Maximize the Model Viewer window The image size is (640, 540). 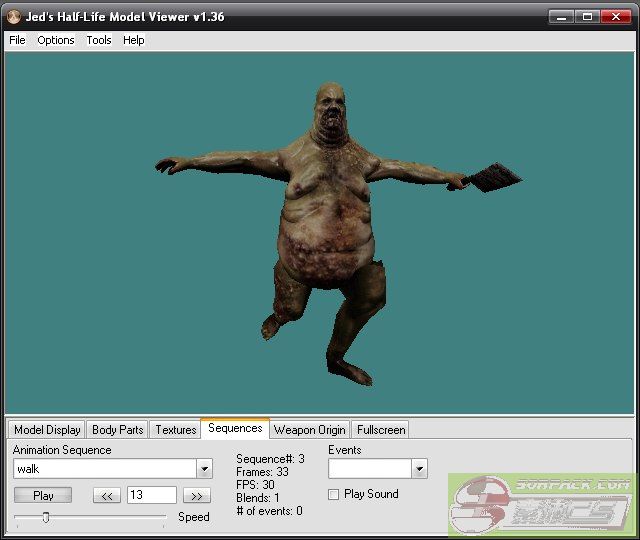tap(586, 16)
